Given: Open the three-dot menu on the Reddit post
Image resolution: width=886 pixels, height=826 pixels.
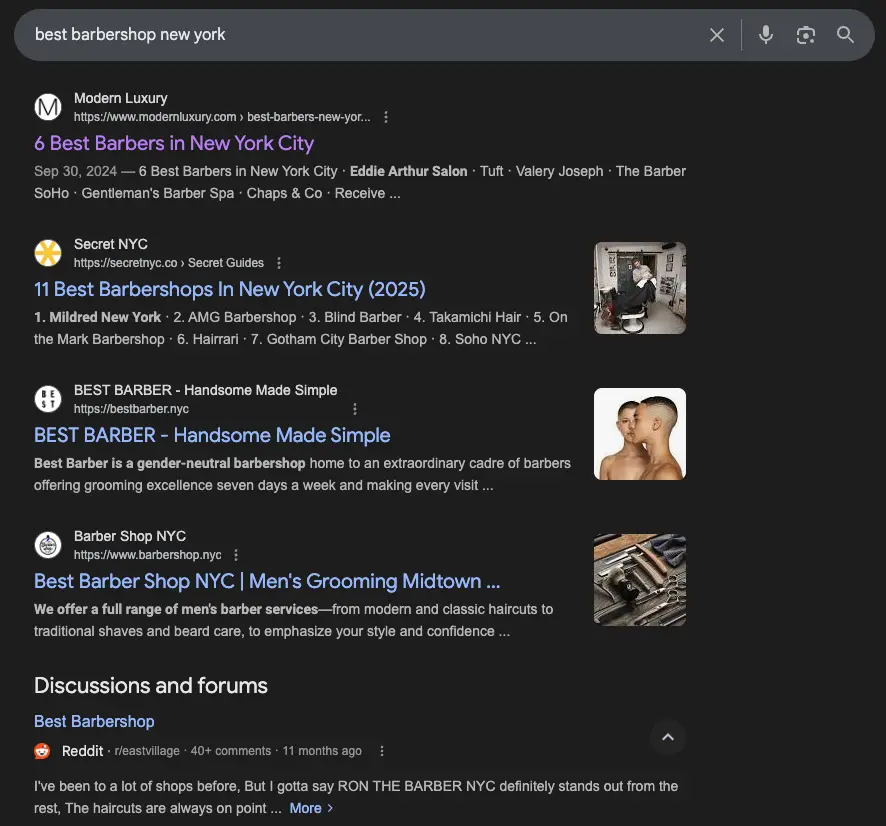Looking at the screenshot, I should click(381, 750).
